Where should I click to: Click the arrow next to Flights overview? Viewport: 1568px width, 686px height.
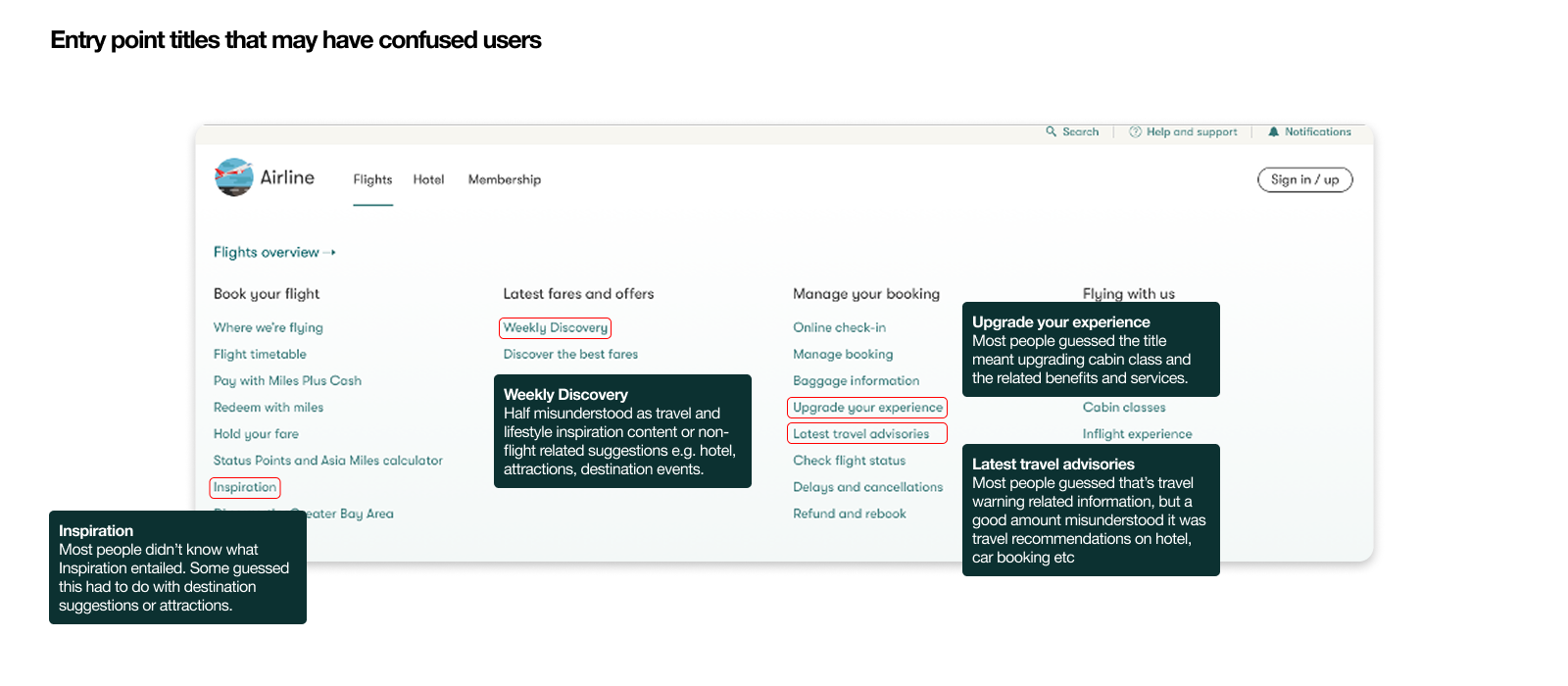331,253
